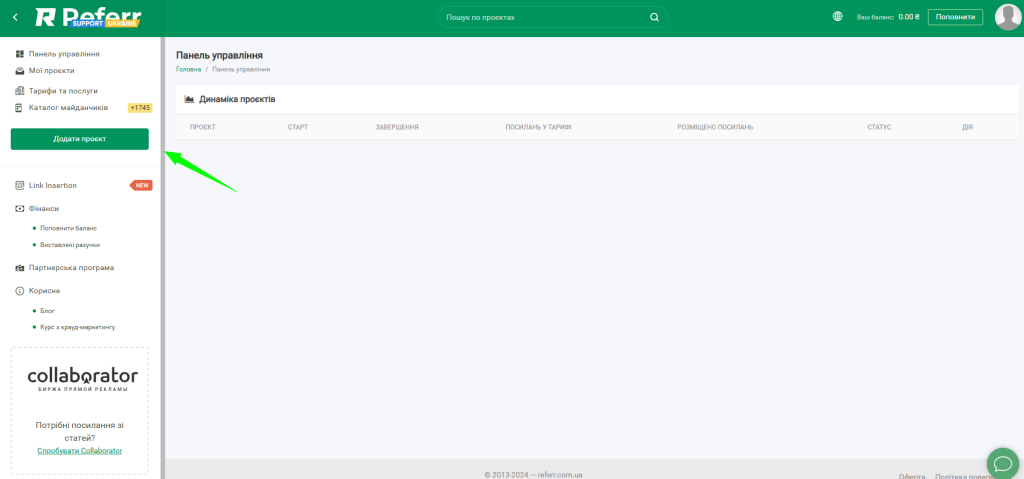This screenshot has width=1024, height=479.
Task: Open the language globe icon
Action: click(837, 17)
